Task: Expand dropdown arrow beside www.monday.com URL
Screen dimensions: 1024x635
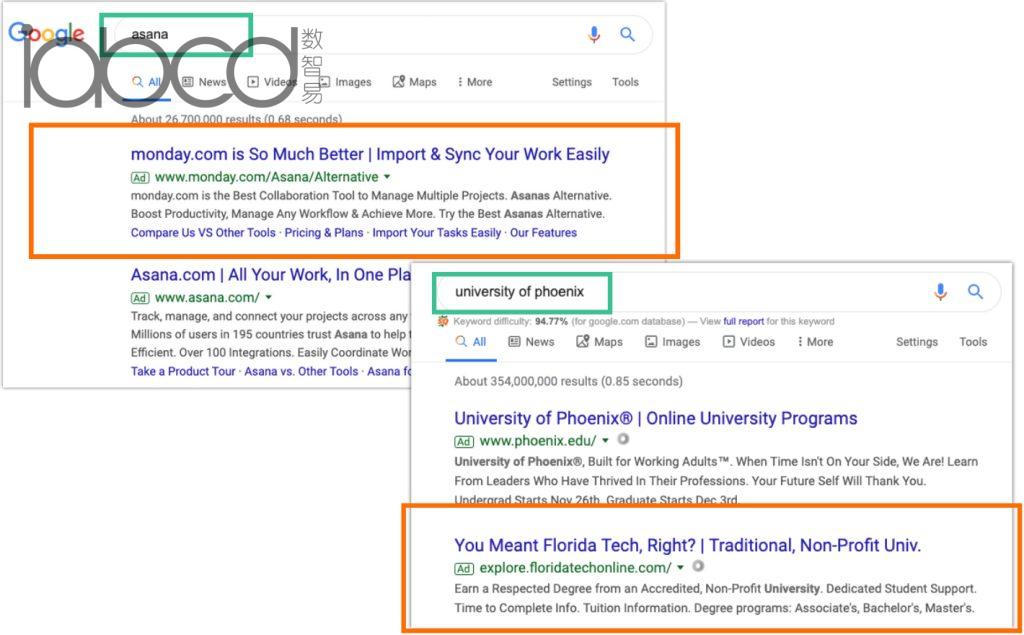Action: click(x=387, y=177)
